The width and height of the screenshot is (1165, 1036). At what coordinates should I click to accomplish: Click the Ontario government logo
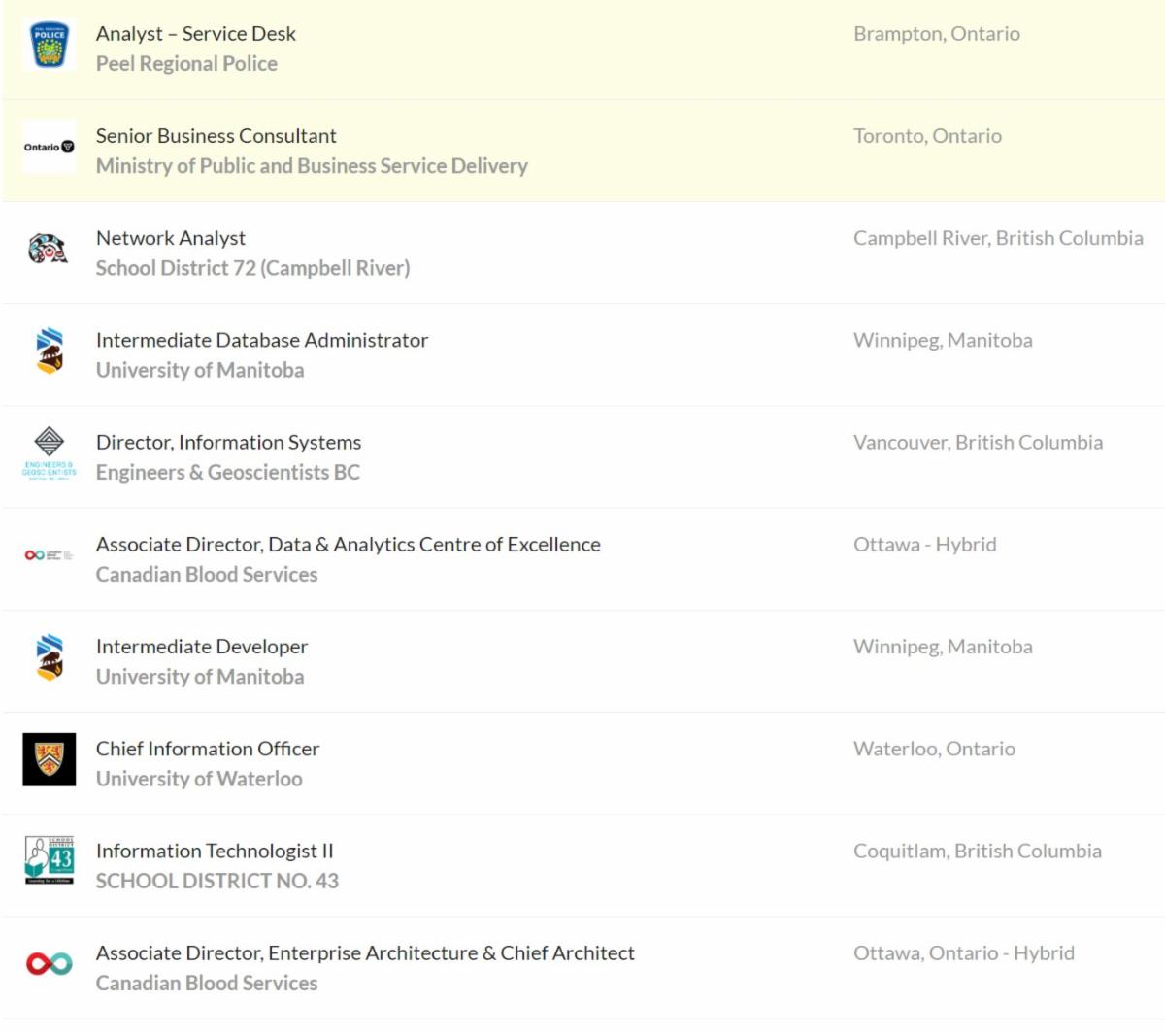tap(49, 147)
